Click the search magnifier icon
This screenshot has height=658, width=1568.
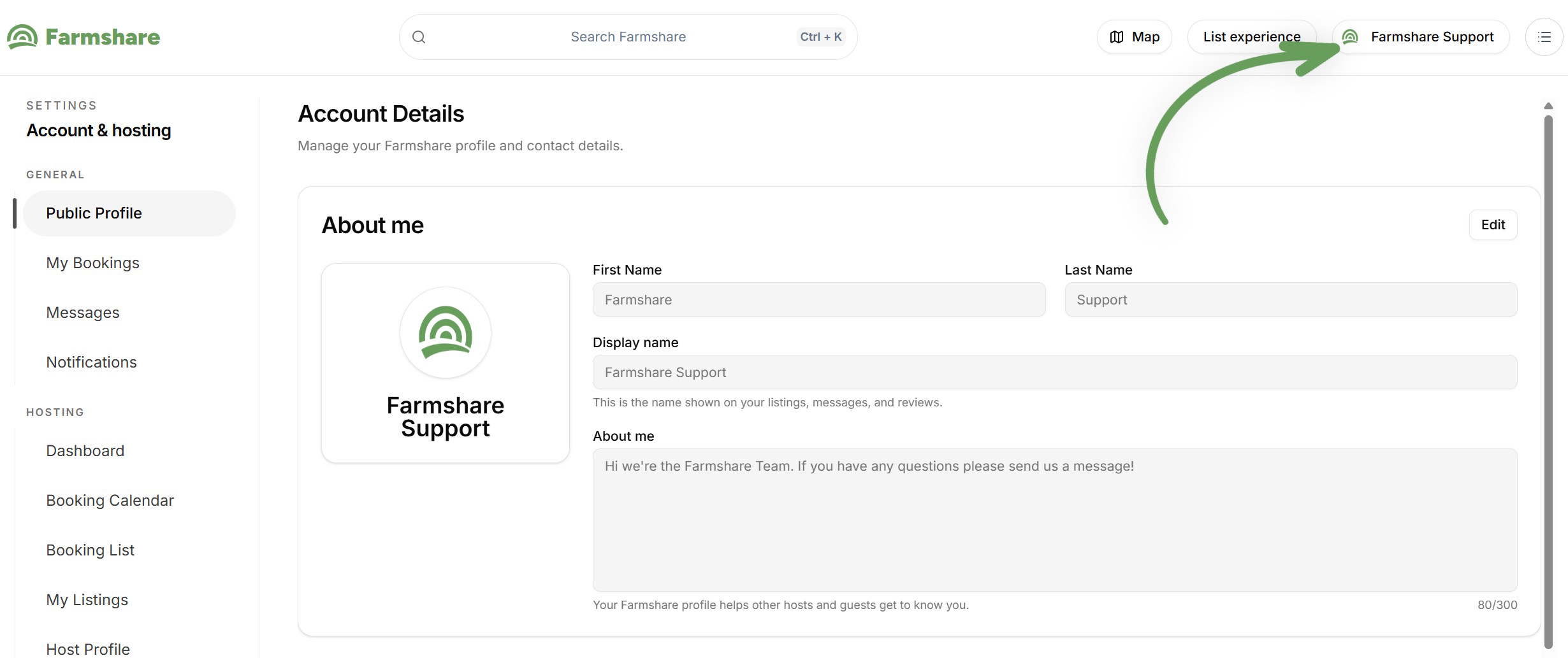pyautogui.click(x=419, y=37)
